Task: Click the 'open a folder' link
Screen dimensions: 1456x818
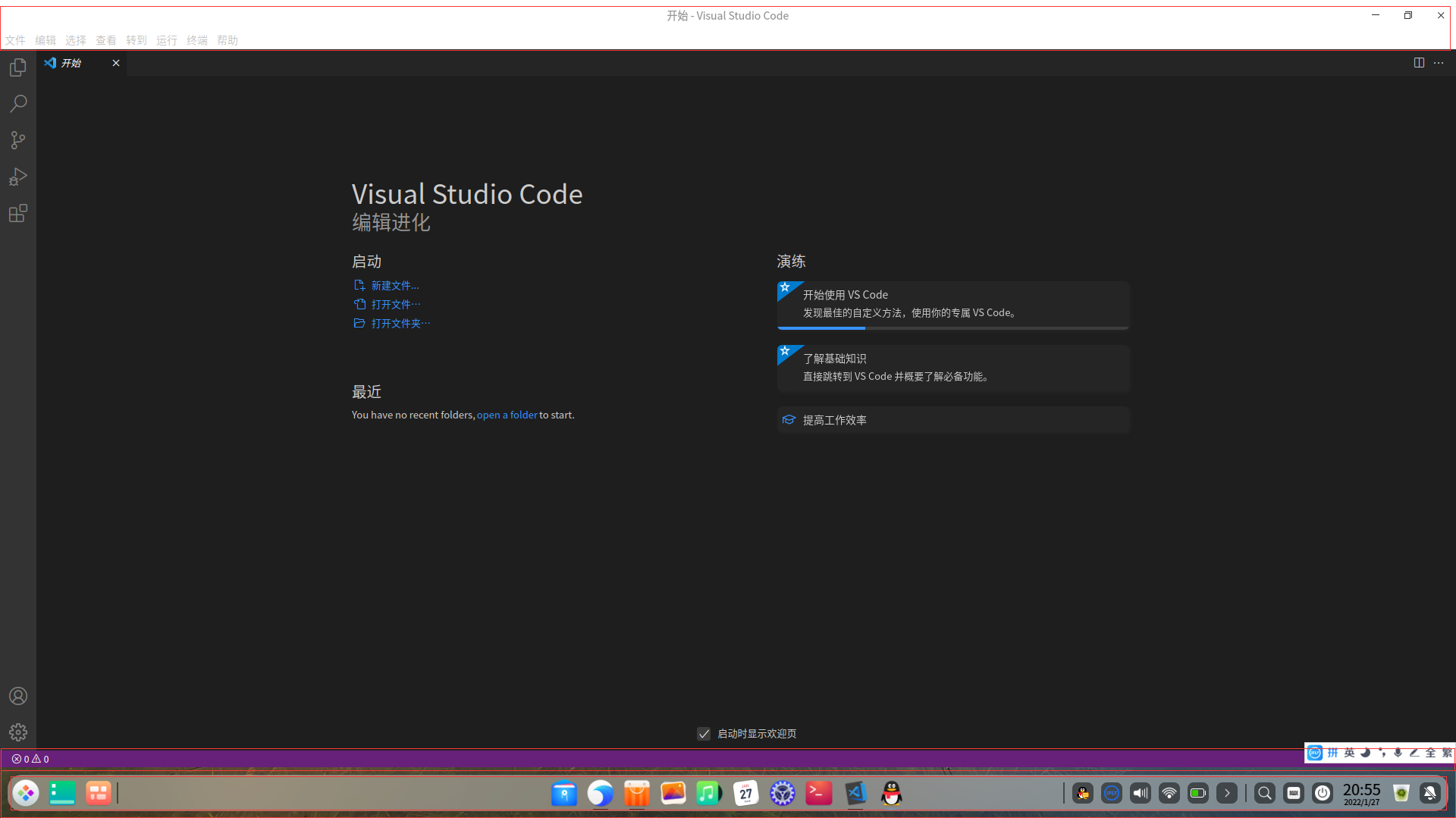Action: pos(507,415)
